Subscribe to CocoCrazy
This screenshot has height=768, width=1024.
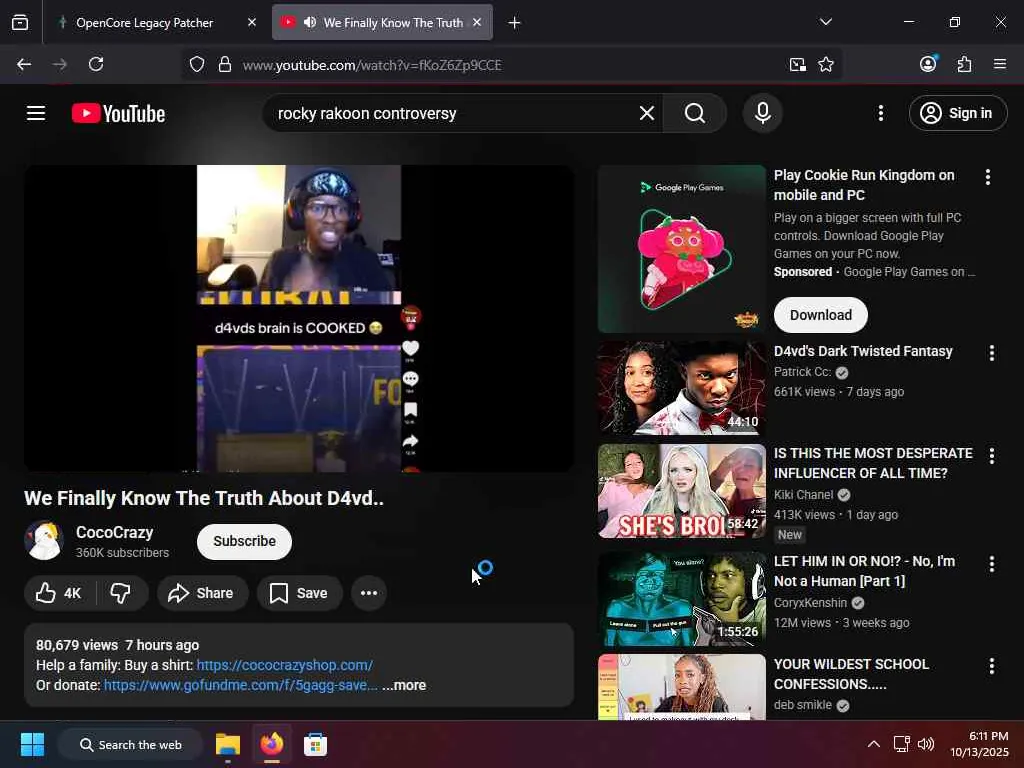pos(244,541)
